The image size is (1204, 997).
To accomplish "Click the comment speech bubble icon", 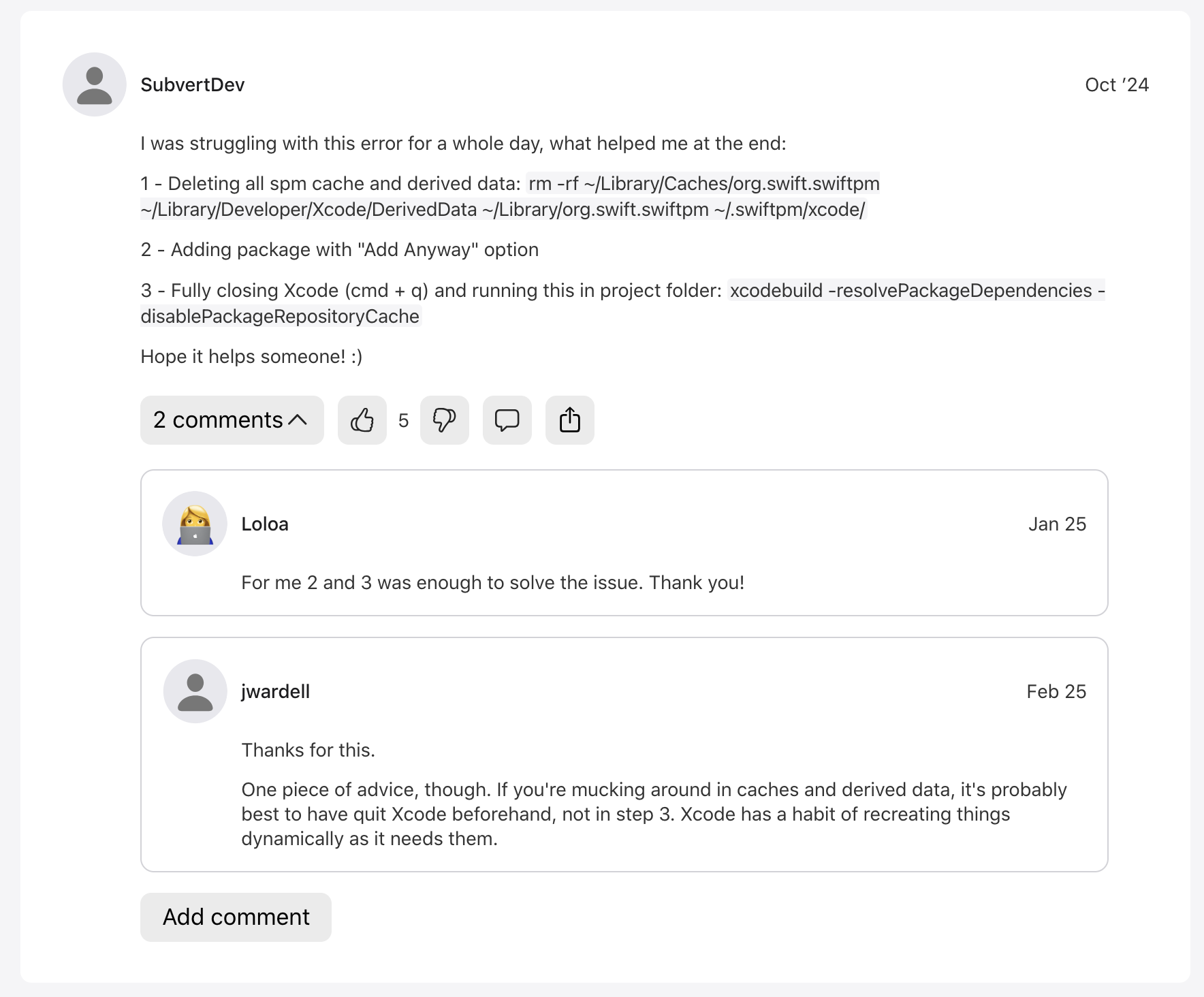I will (x=507, y=420).
